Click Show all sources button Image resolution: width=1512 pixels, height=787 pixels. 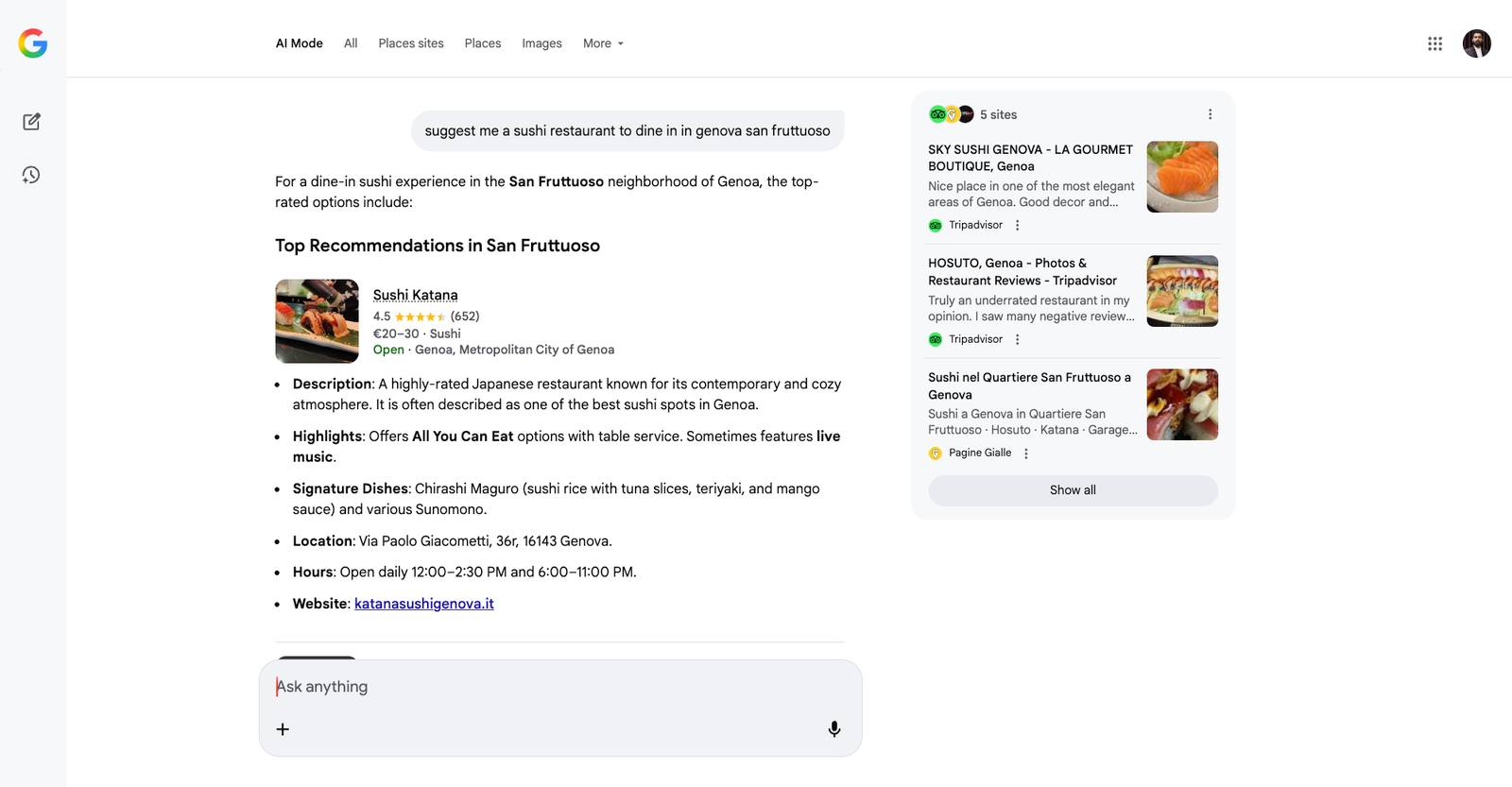1073,490
